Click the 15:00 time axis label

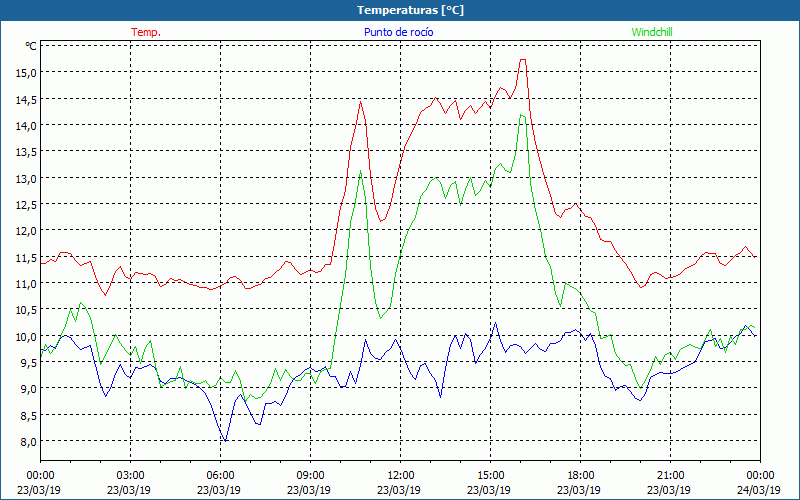tap(490, 476)
